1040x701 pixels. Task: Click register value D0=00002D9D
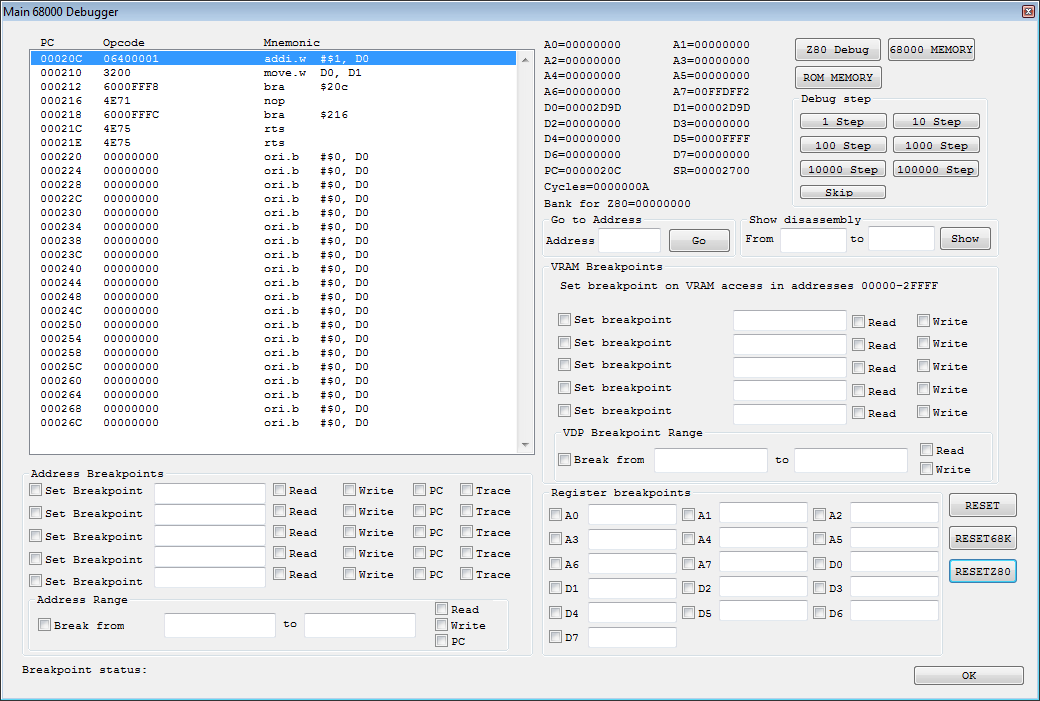pos(582,107)
